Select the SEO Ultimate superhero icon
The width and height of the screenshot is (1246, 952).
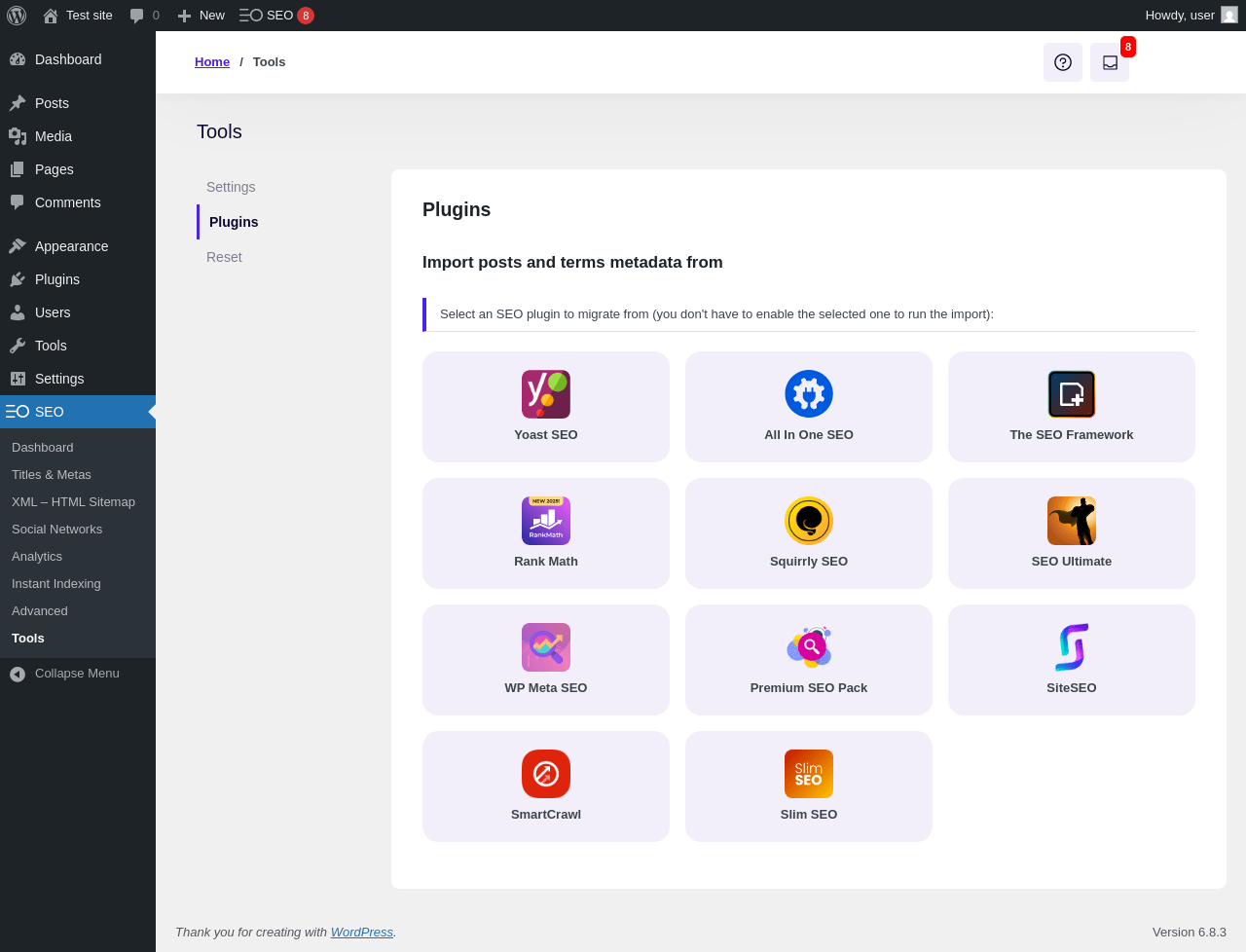(x=1072, y=521)
